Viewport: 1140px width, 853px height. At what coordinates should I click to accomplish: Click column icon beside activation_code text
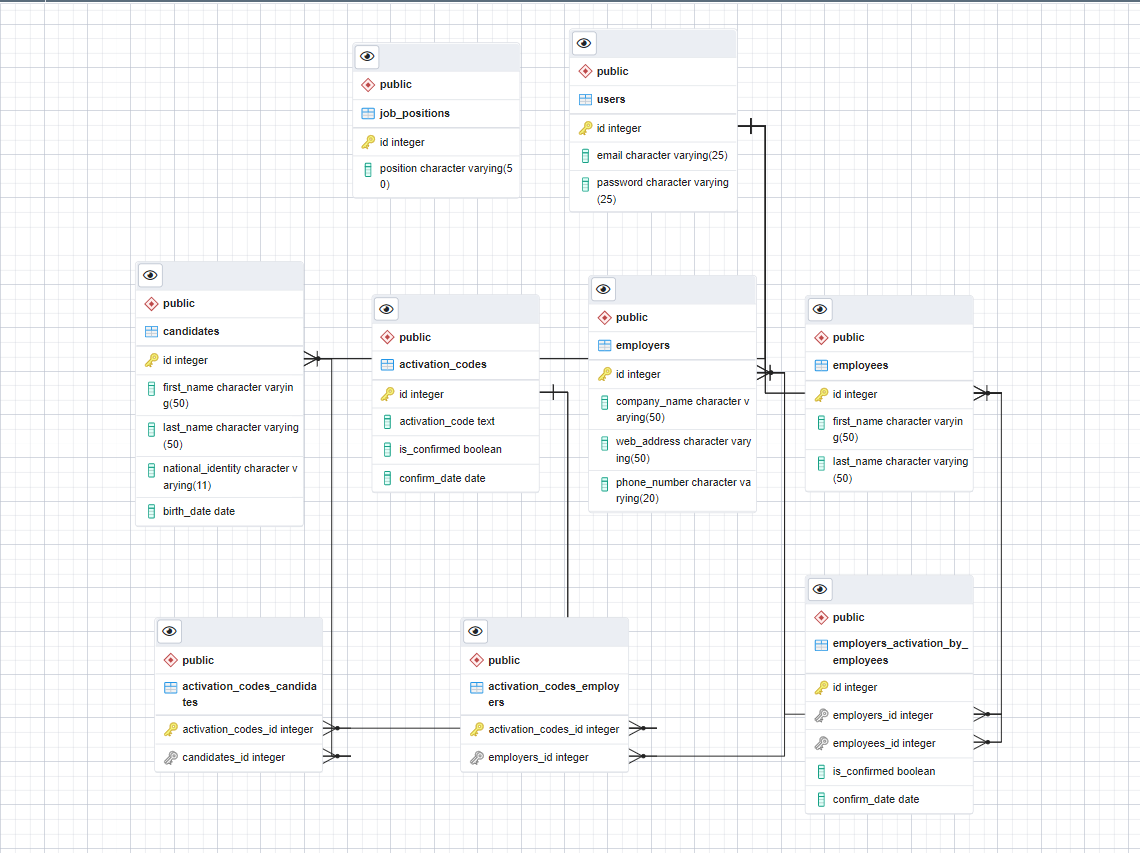388,422
